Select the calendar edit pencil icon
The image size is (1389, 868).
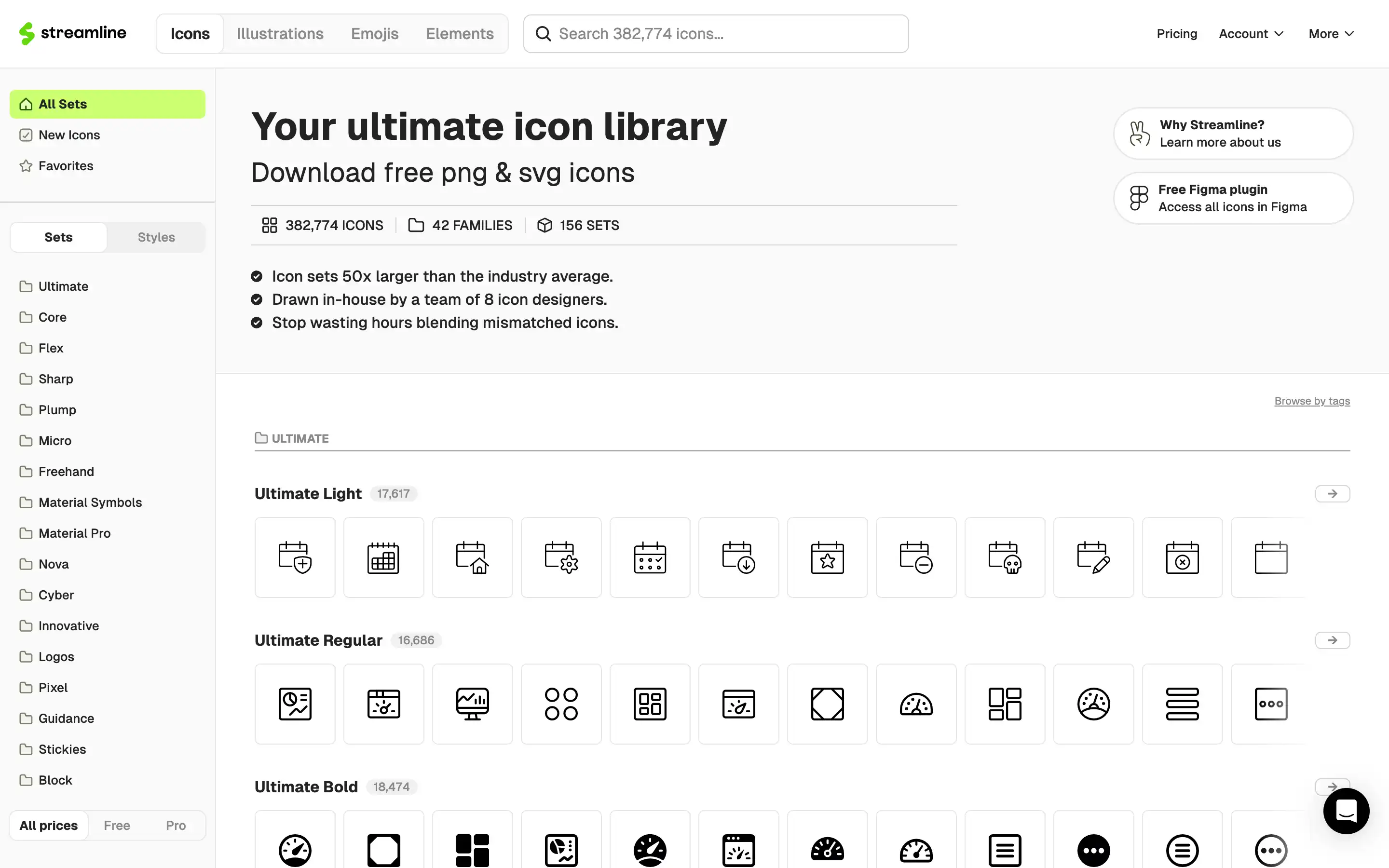pyautogui.click(x=1093, y=557)
